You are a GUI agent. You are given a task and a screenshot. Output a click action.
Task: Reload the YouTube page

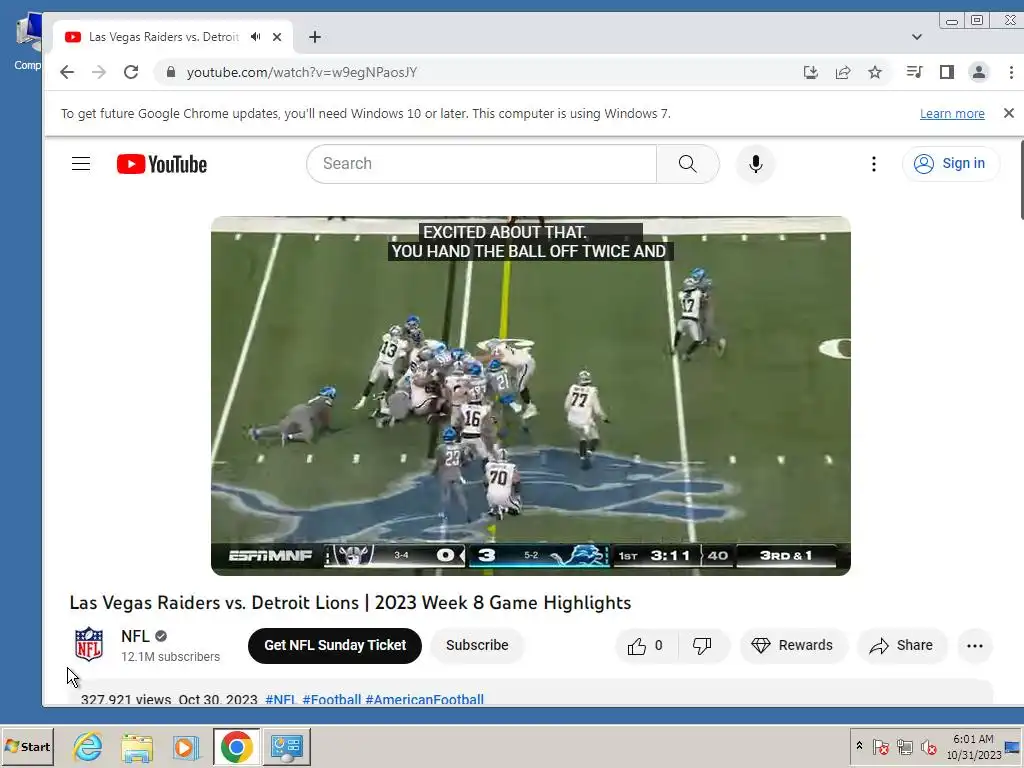coord(131,72)
